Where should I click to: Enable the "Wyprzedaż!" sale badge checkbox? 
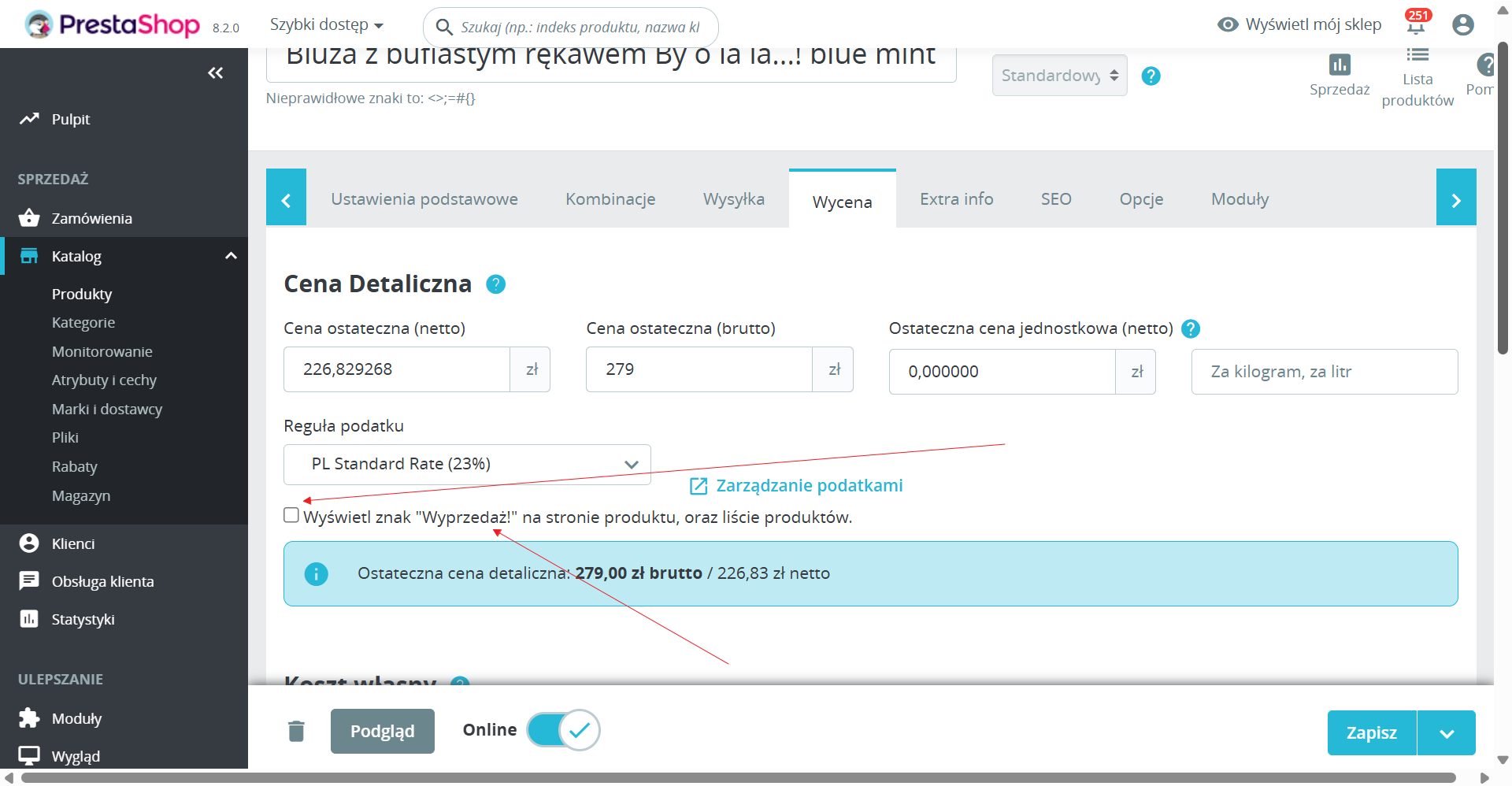coord(291,515)
